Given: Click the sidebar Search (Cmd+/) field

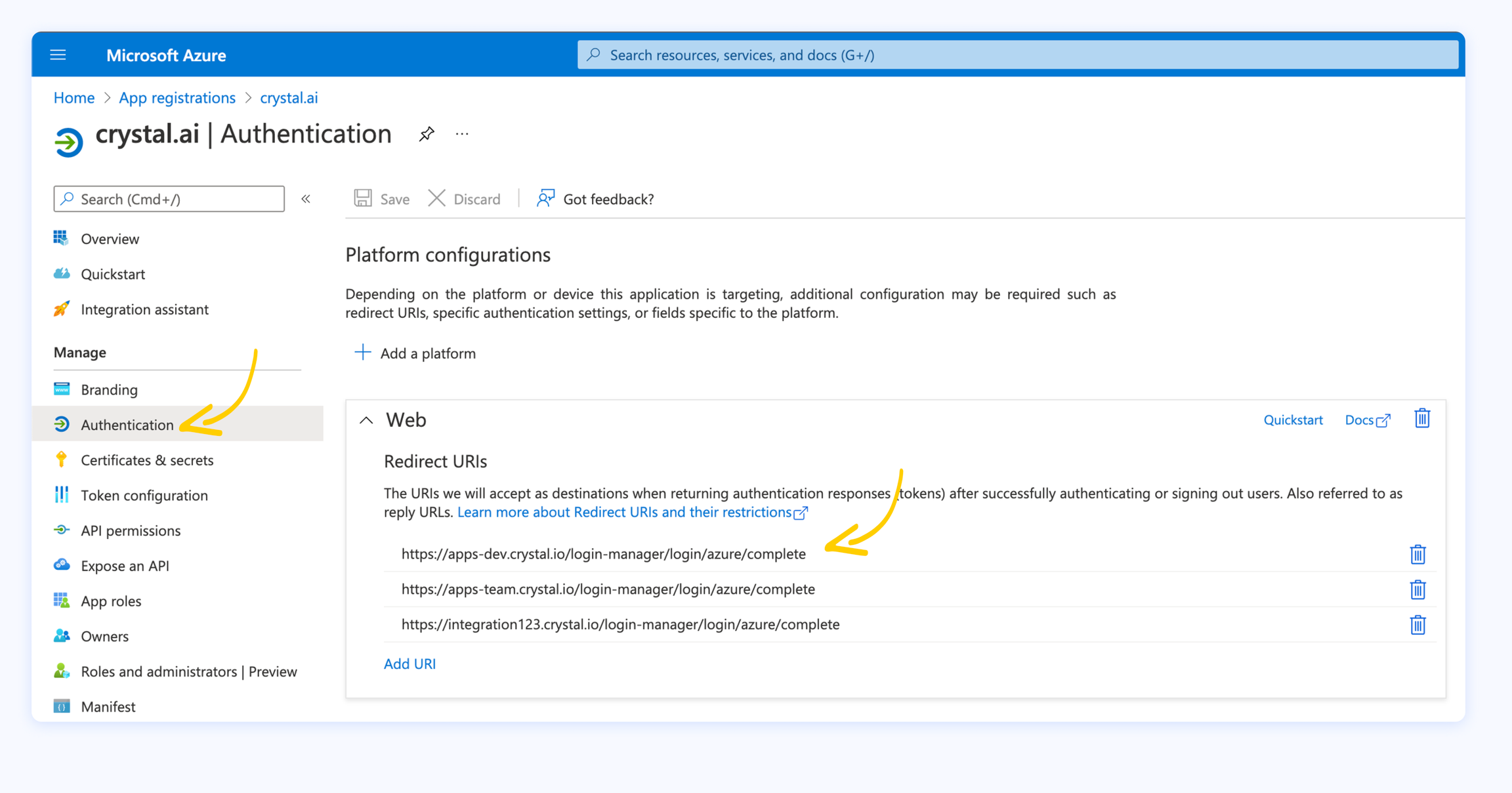Looking at the screenshot, I should [x=169, y=199].
